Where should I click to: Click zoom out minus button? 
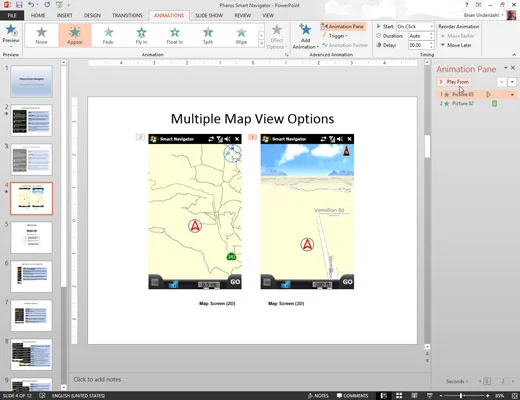point(441,396)
